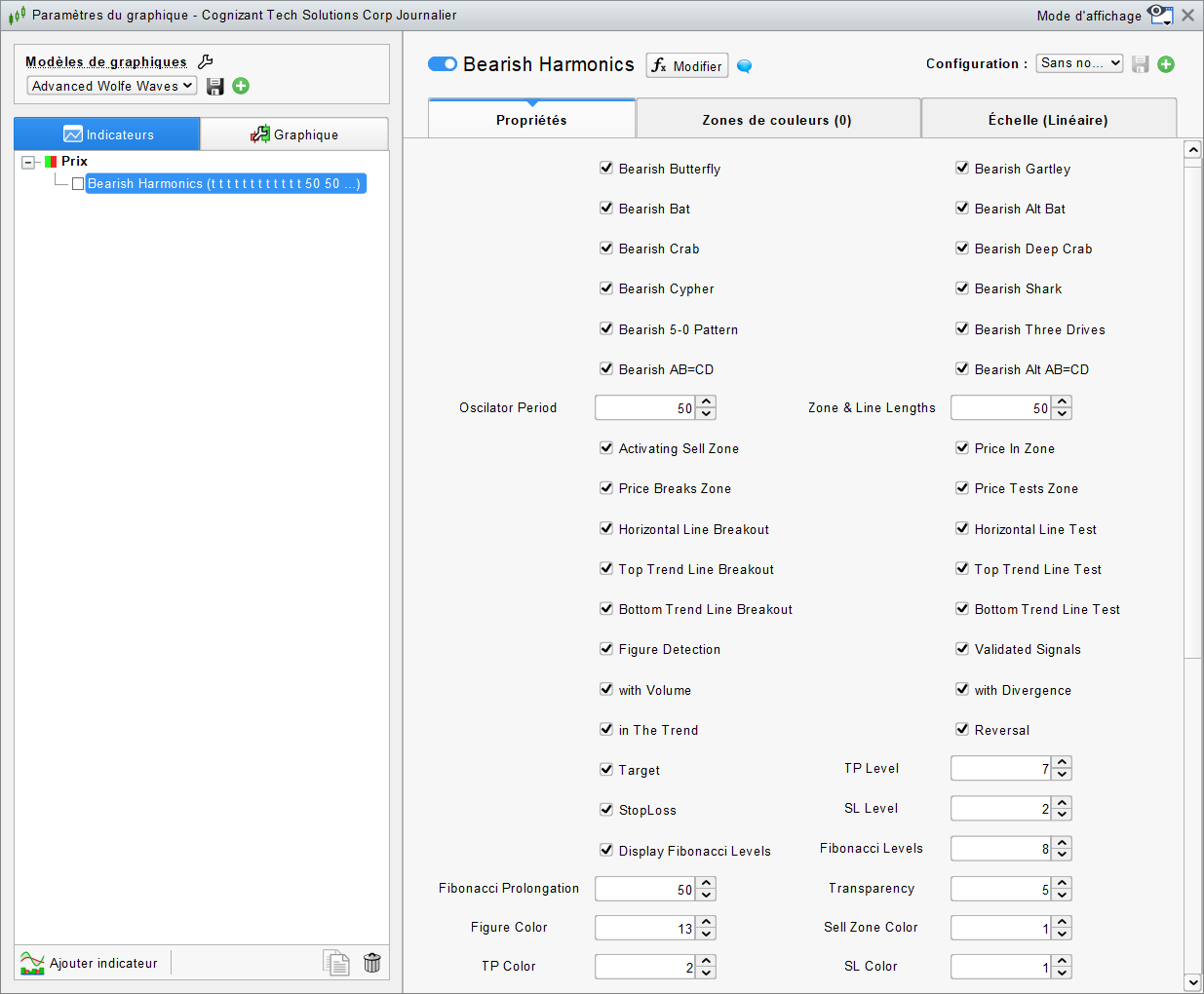The height and width of the screenshot is (994, 1204).
Task: Switch to Zones de couleurs tab
Action: pos(777,120)
